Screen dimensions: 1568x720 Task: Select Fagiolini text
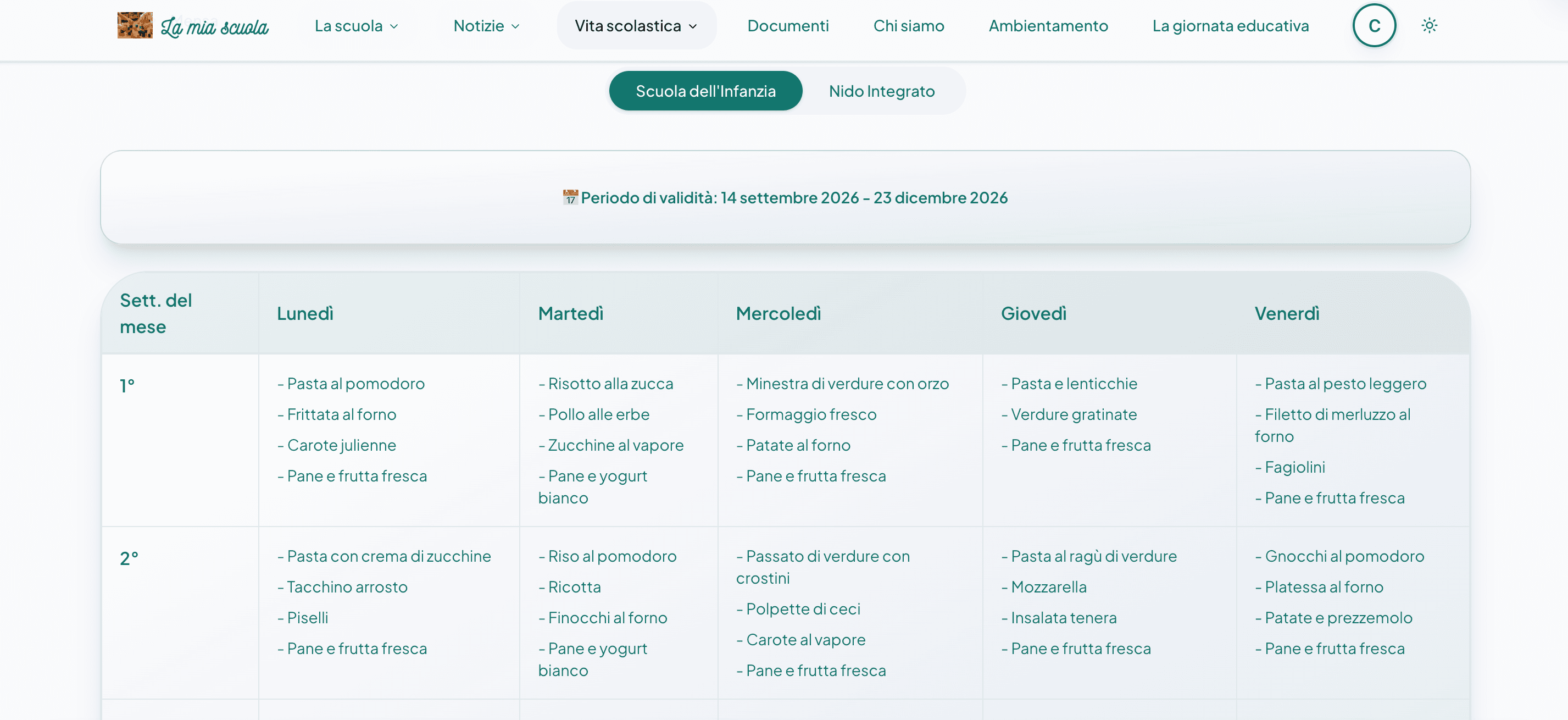point(1290,467)
